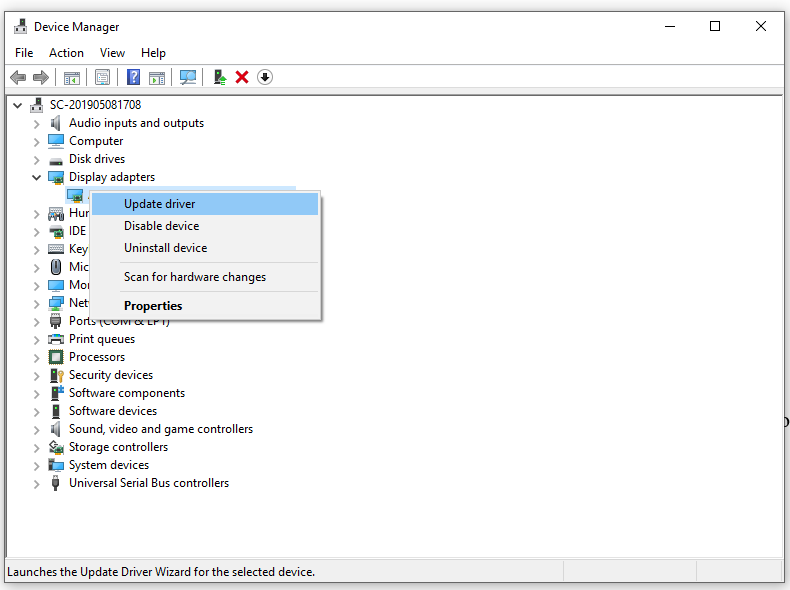790x590 pixels.
Task: Click the Storage controllers icon
Action: pyautogui.click(x=56, y=447)
